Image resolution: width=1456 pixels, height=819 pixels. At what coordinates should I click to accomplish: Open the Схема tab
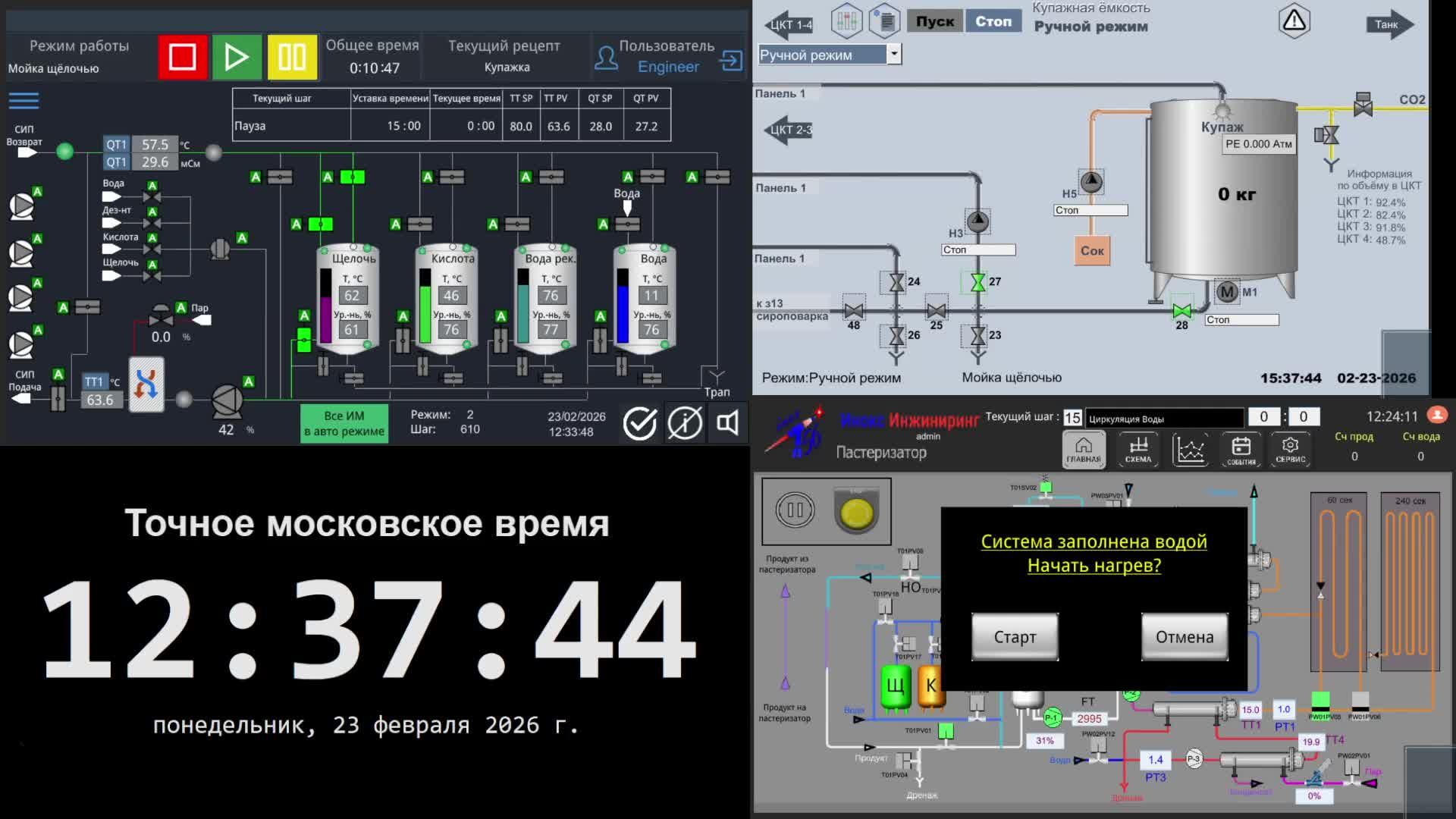pyautogui.click(x=1137, y=449)
